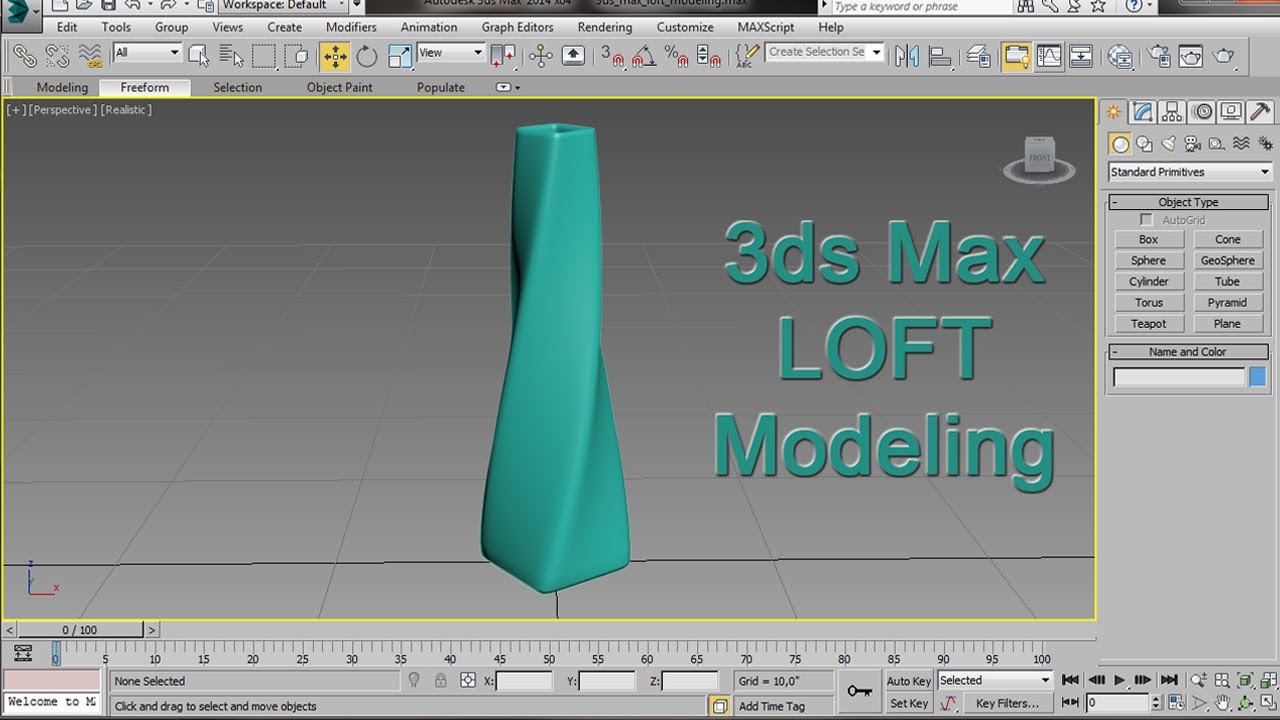The height and width of the screenshot is (720, 1280).
Task: Open the key mode Selected dropdown
Action: pyautogui.click(x=994, y=680)
